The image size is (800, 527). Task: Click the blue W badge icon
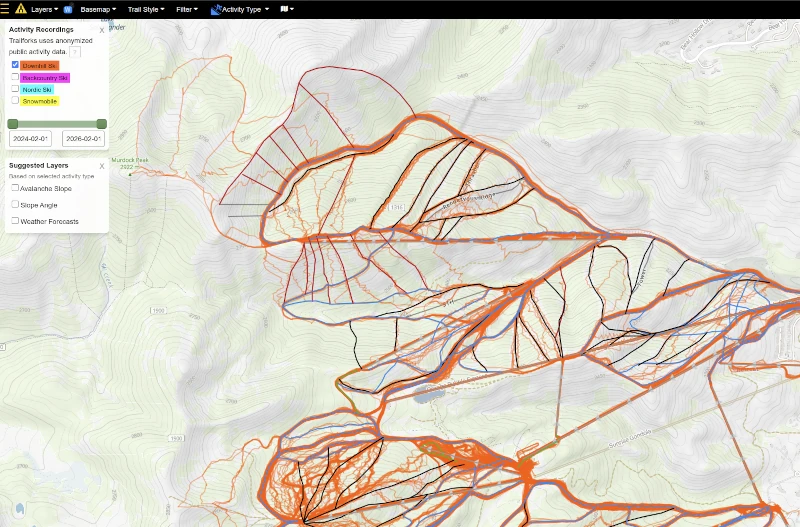68,9
